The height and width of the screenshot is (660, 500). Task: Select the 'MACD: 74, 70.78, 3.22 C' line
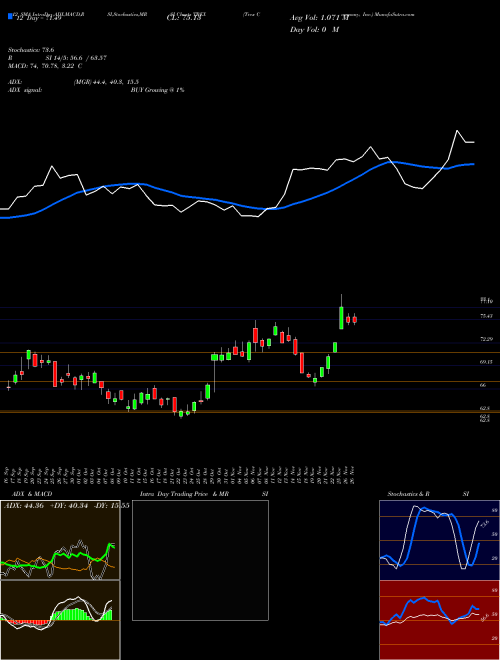coord(45,66)
